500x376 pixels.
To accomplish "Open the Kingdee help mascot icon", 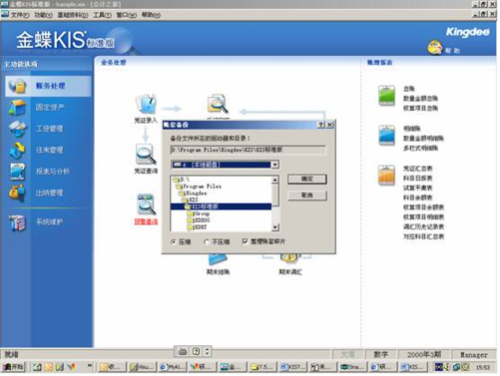I will point(435,48).
